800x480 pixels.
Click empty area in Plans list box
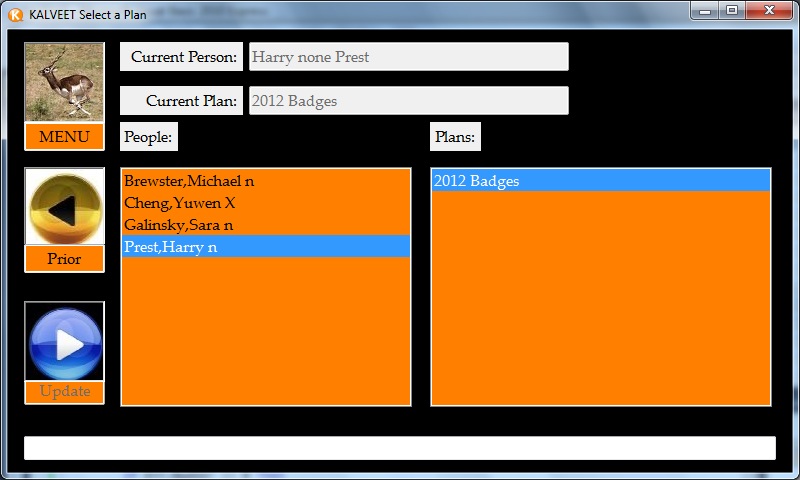pyautogui.click(x=600, y=300)
